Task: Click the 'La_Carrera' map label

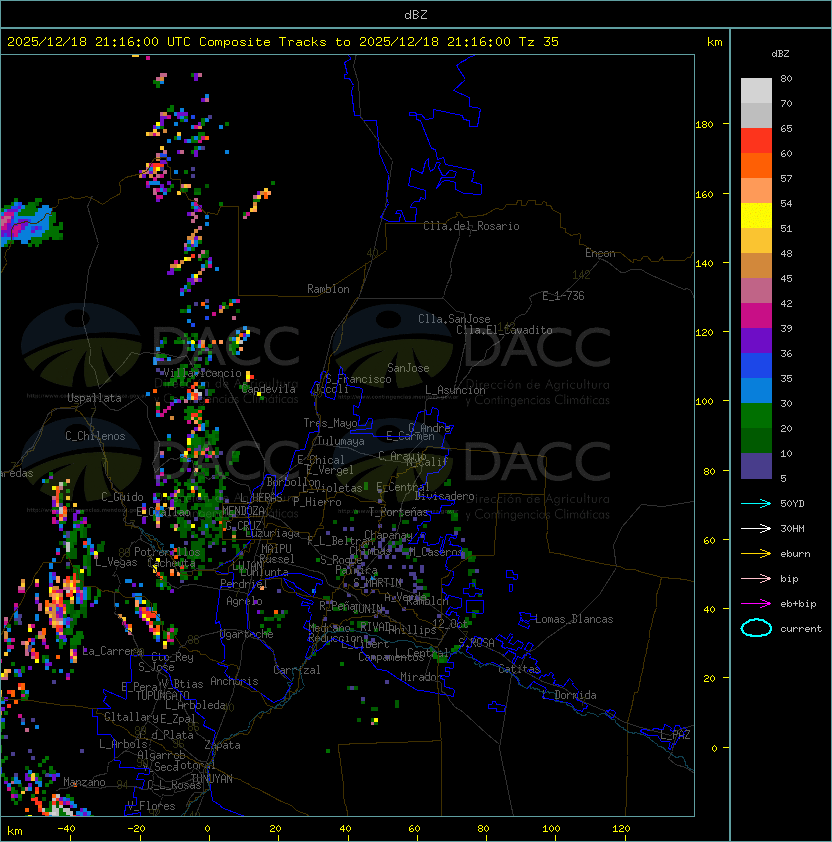Action: (112, 651)
